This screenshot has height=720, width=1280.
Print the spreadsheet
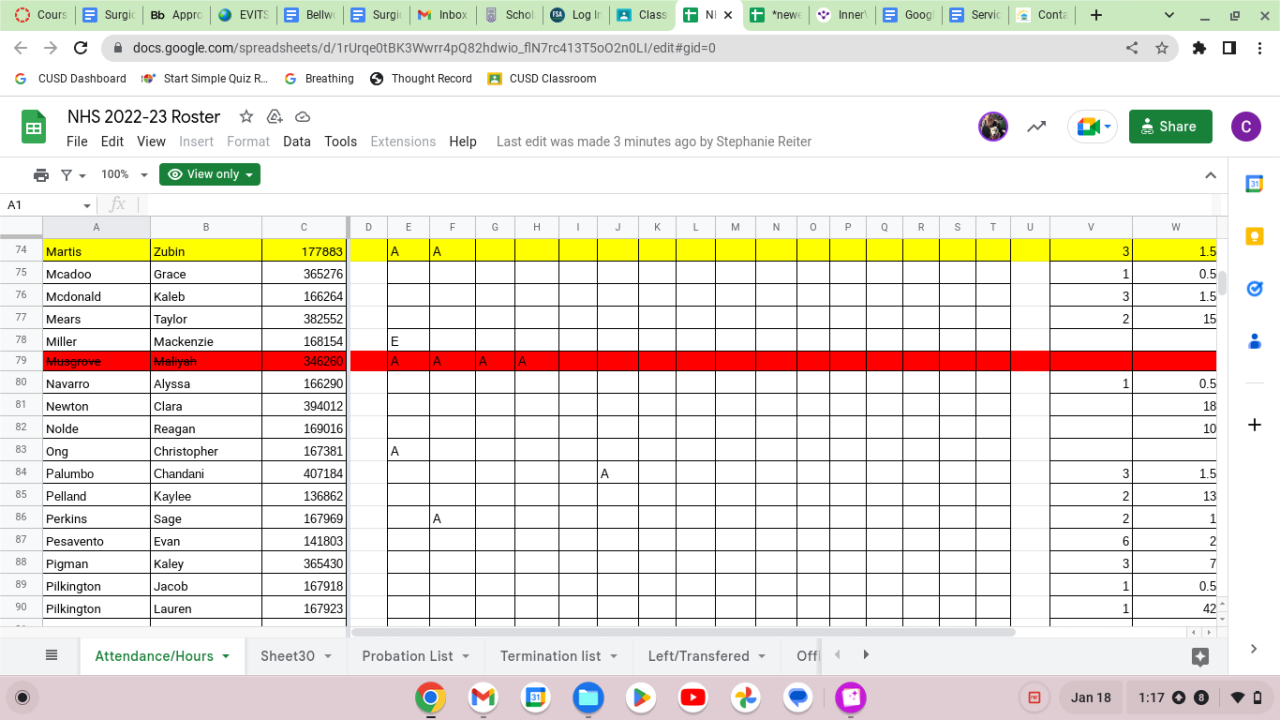tap(41, 175)
